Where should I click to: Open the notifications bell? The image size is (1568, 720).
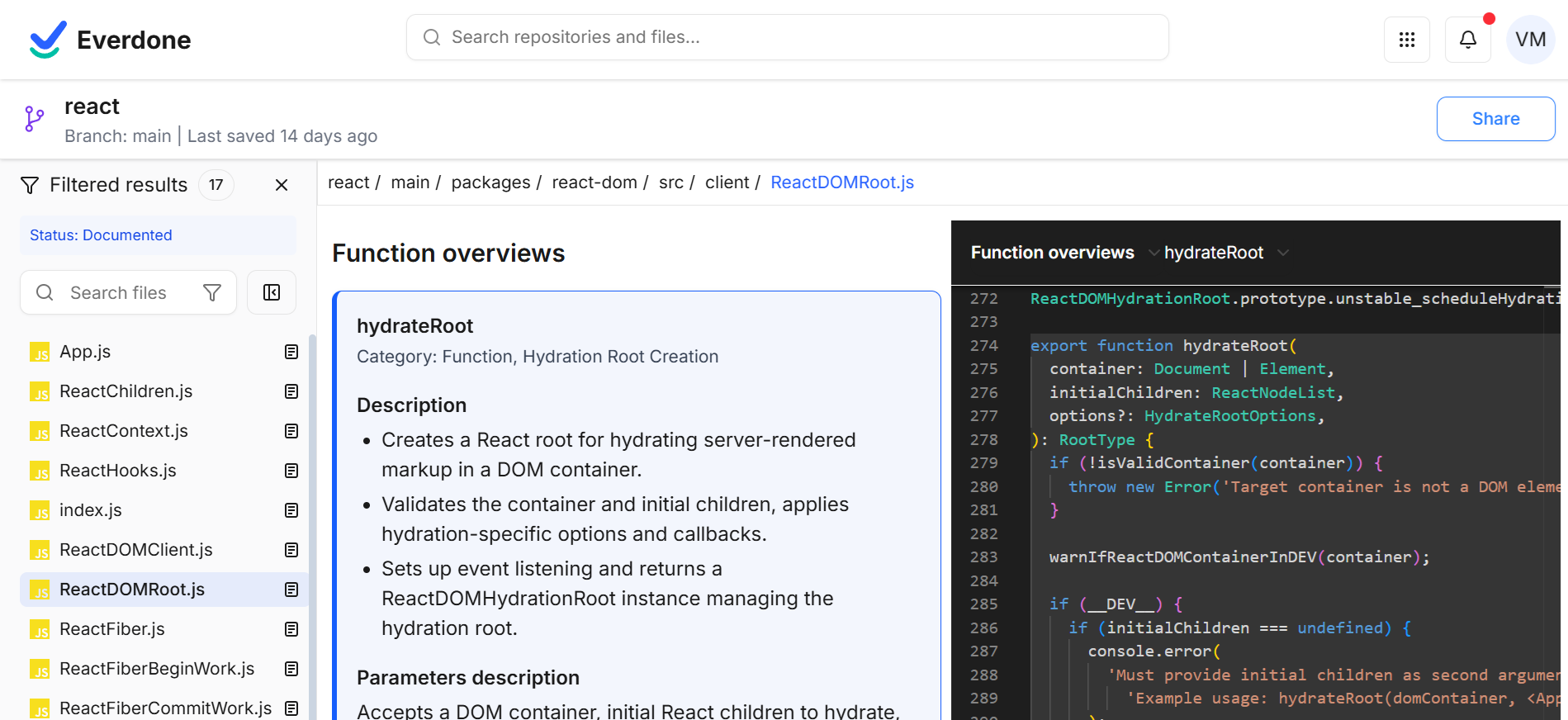(1468, 40)
